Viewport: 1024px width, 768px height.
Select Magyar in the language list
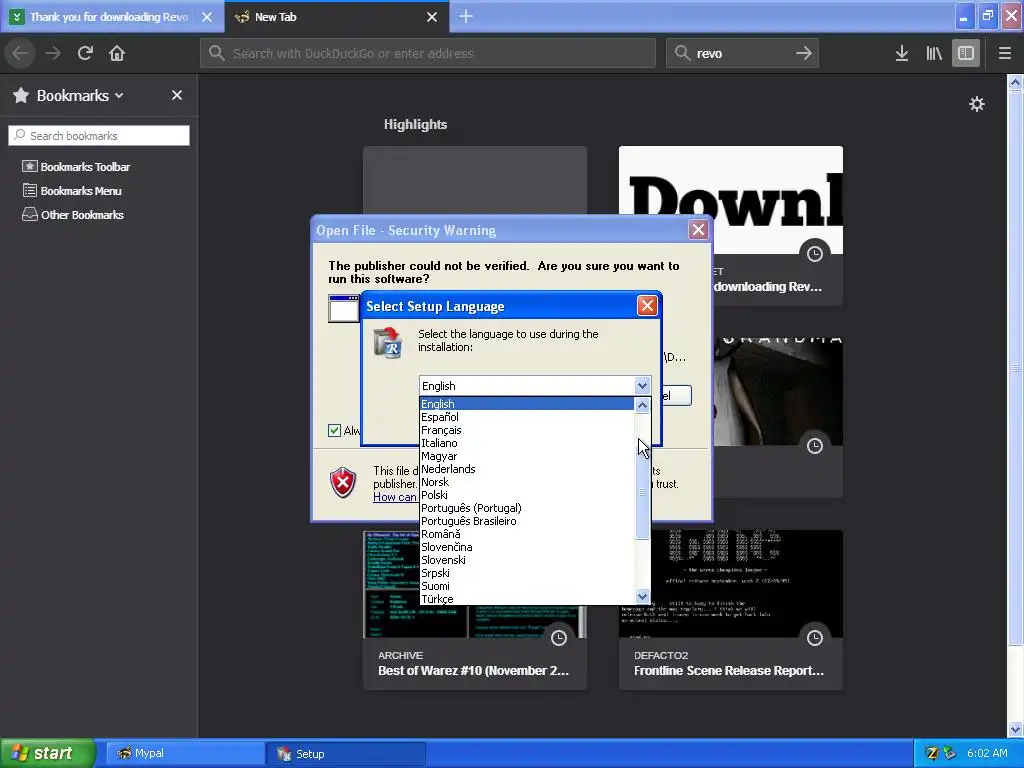(x=526, y=456)
